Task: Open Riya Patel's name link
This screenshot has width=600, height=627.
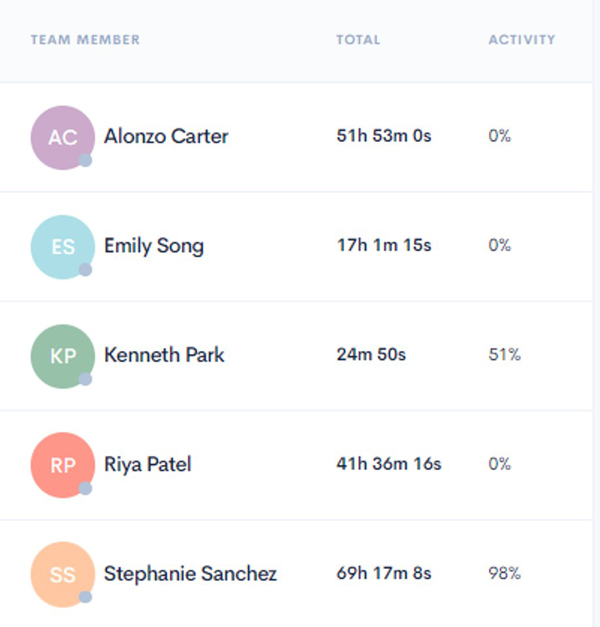Action: [x=147, y=464]
